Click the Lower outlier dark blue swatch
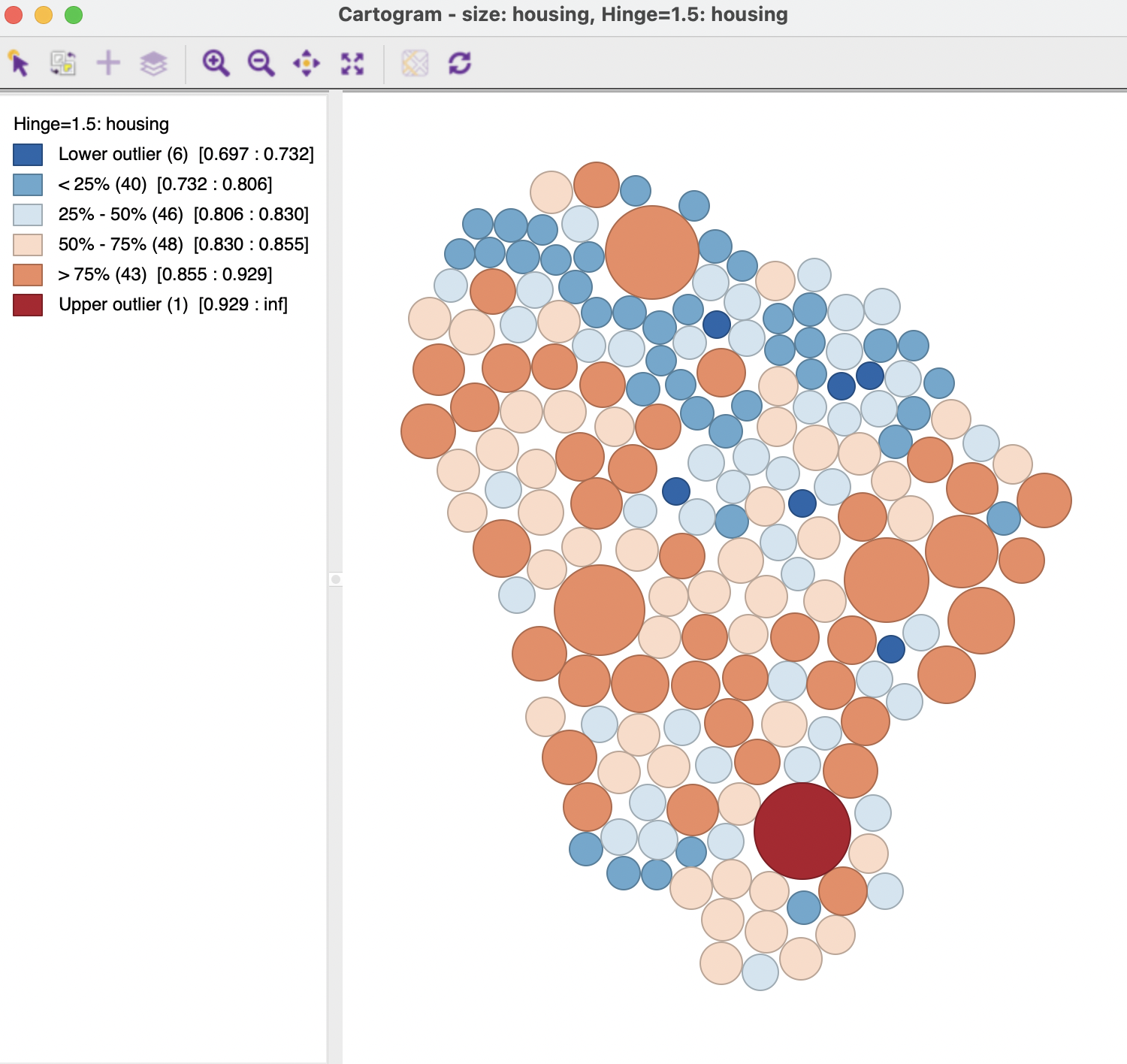 pyautogui.click(x=28, y=155)
